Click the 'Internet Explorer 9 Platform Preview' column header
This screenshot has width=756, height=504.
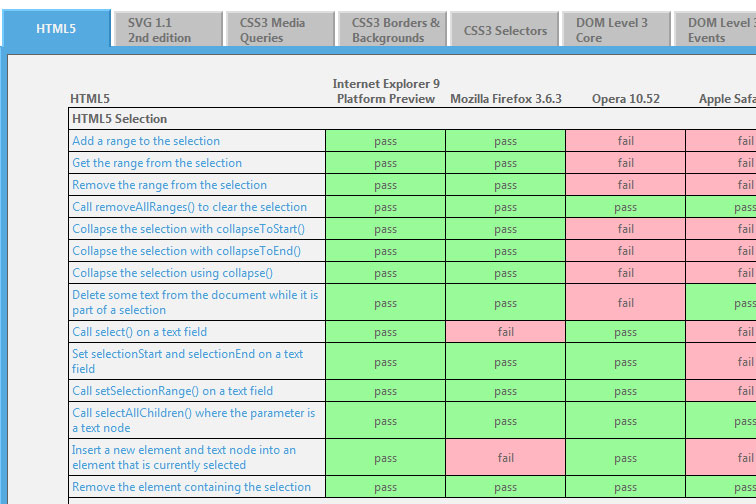click(x=386, y=91)
